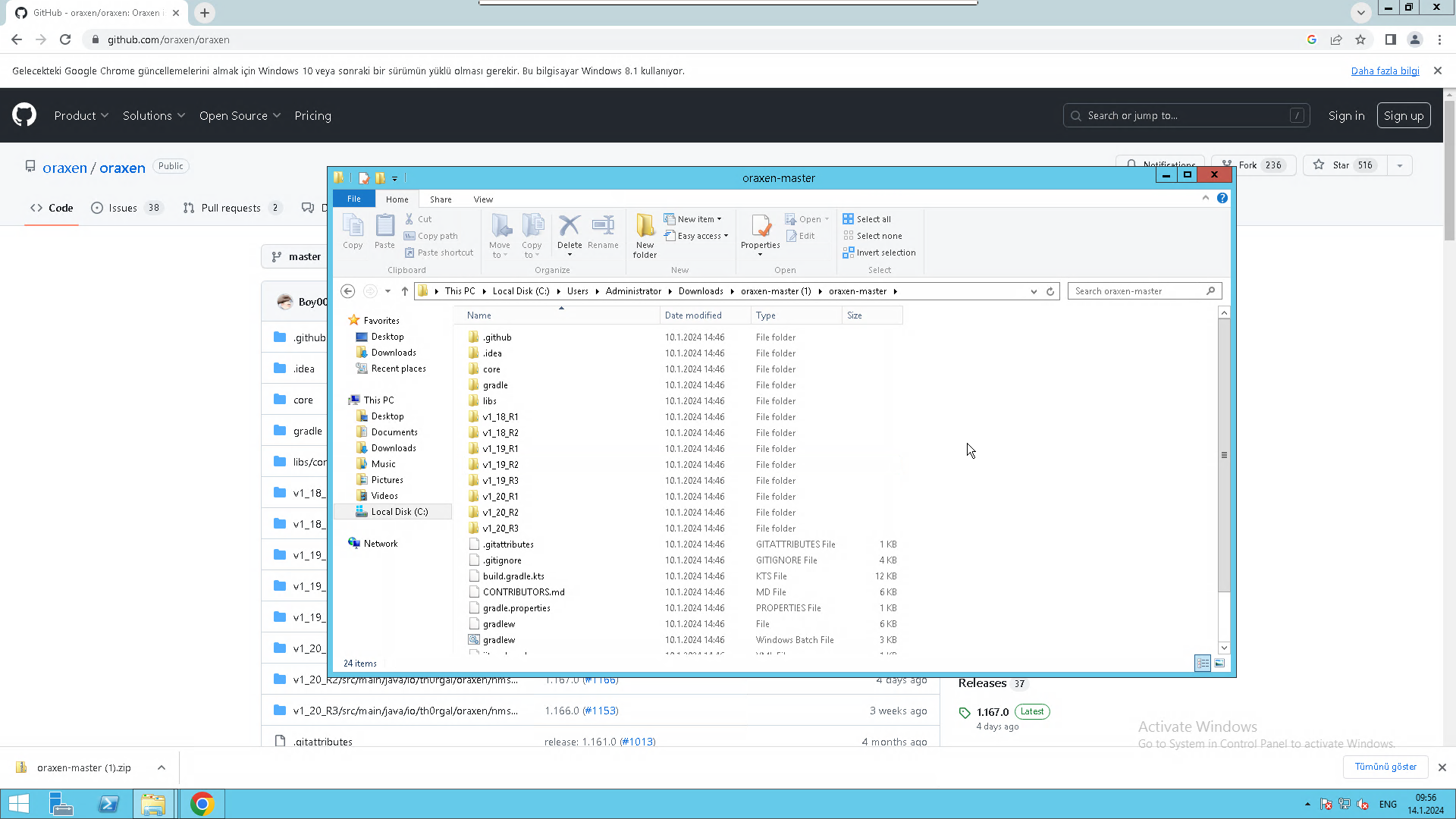Click Invert selection in the ribbon
The width and height of the screenshot is (1456, 819).
(x=879, y=253)
